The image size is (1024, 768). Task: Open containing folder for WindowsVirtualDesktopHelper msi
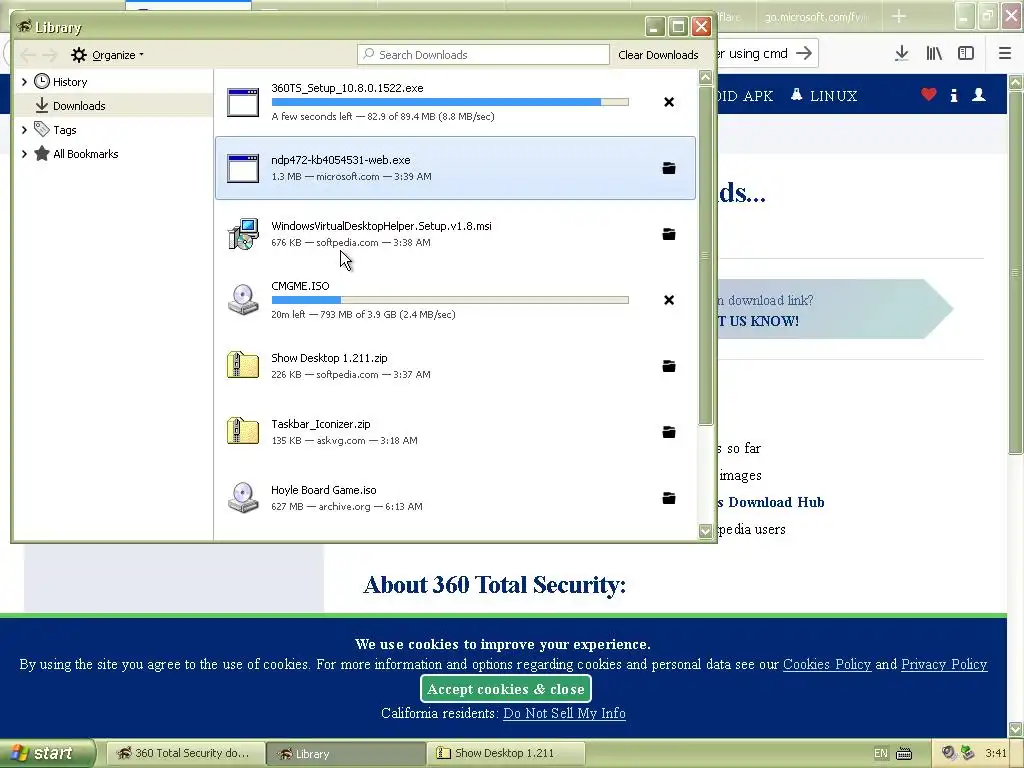[669, 234]
